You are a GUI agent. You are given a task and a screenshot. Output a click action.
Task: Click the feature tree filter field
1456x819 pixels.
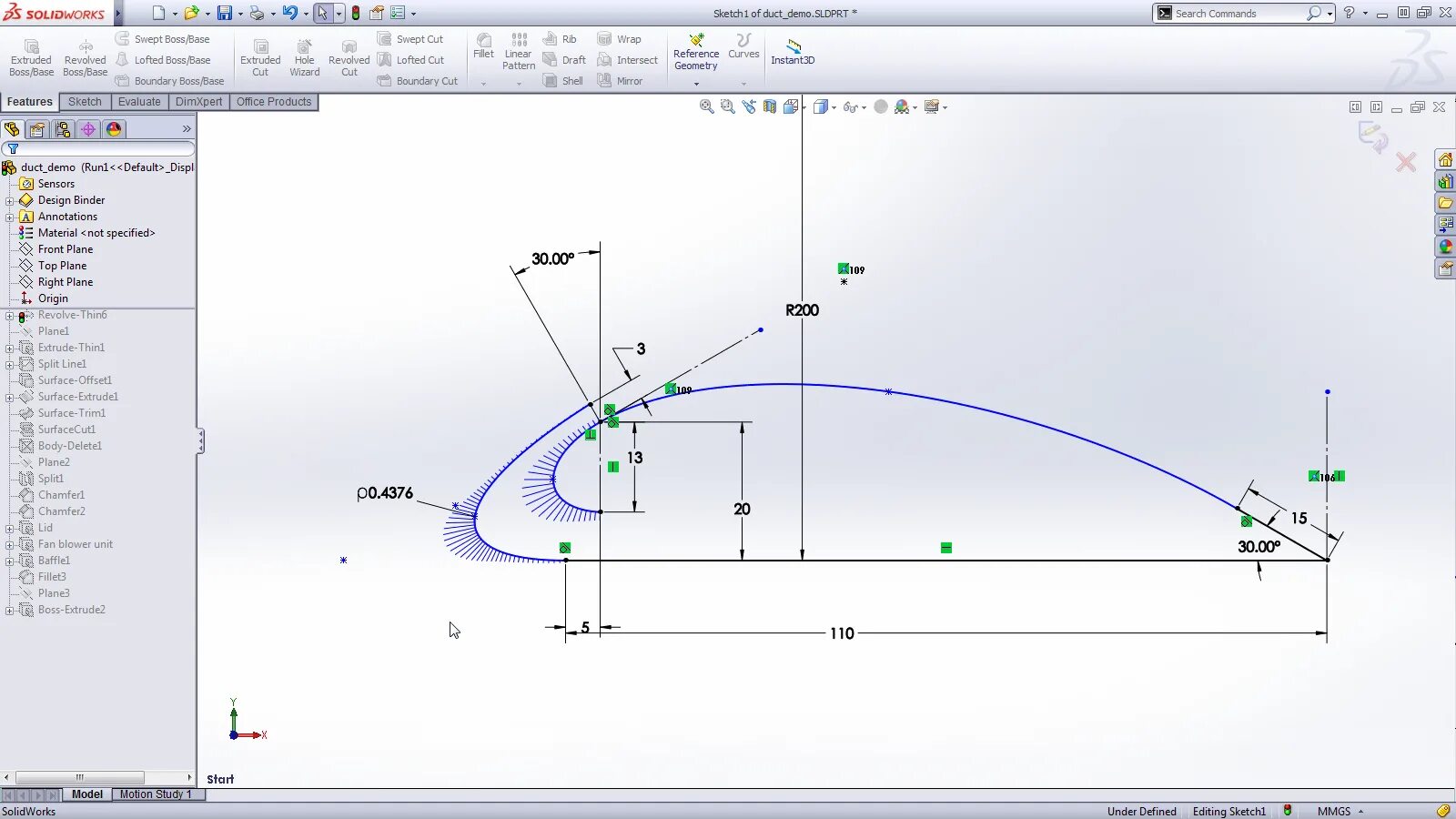pos(98,148)
